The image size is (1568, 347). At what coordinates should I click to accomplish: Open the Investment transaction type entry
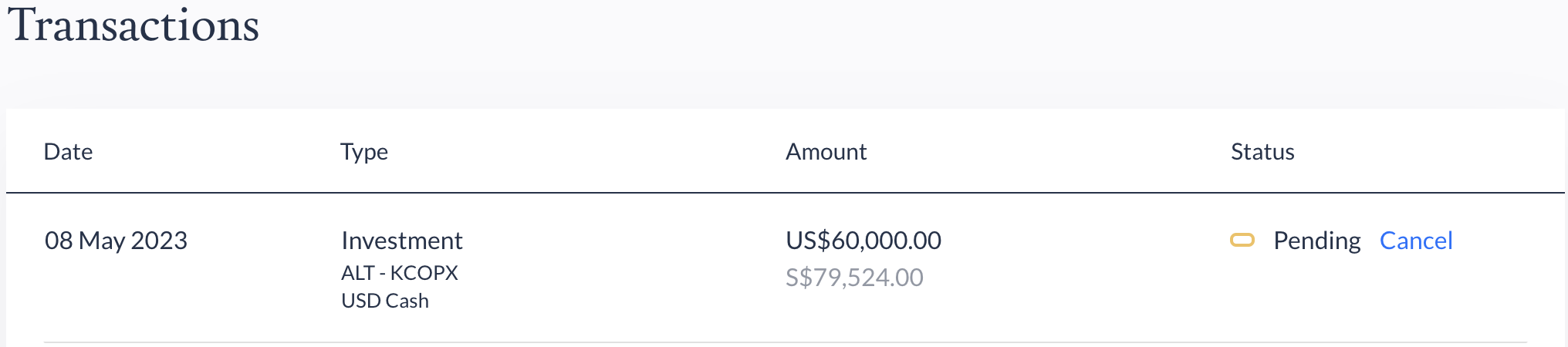click(402, 241)
